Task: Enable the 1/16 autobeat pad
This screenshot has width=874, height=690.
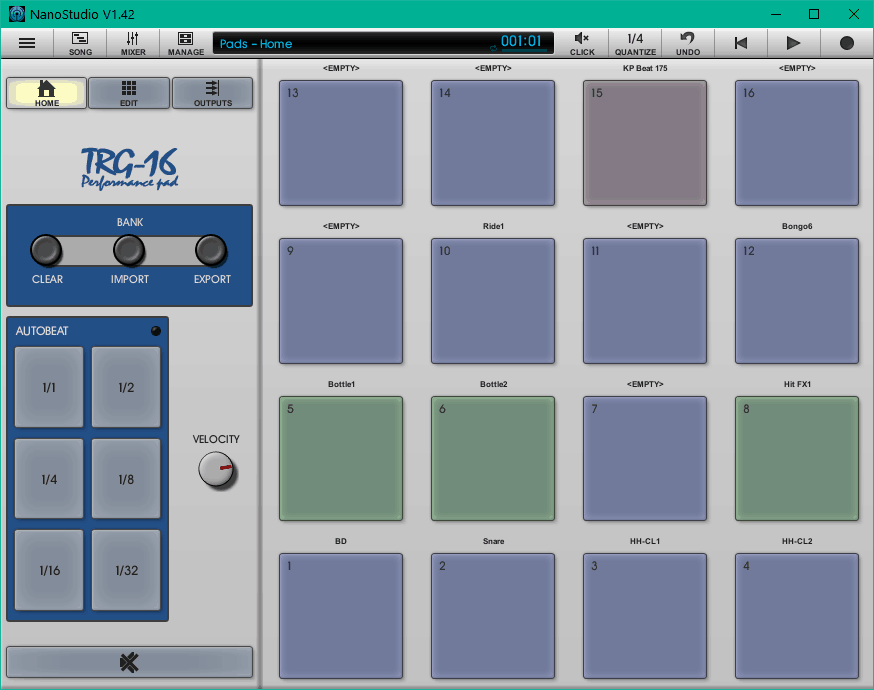Action: coord(49,570)
